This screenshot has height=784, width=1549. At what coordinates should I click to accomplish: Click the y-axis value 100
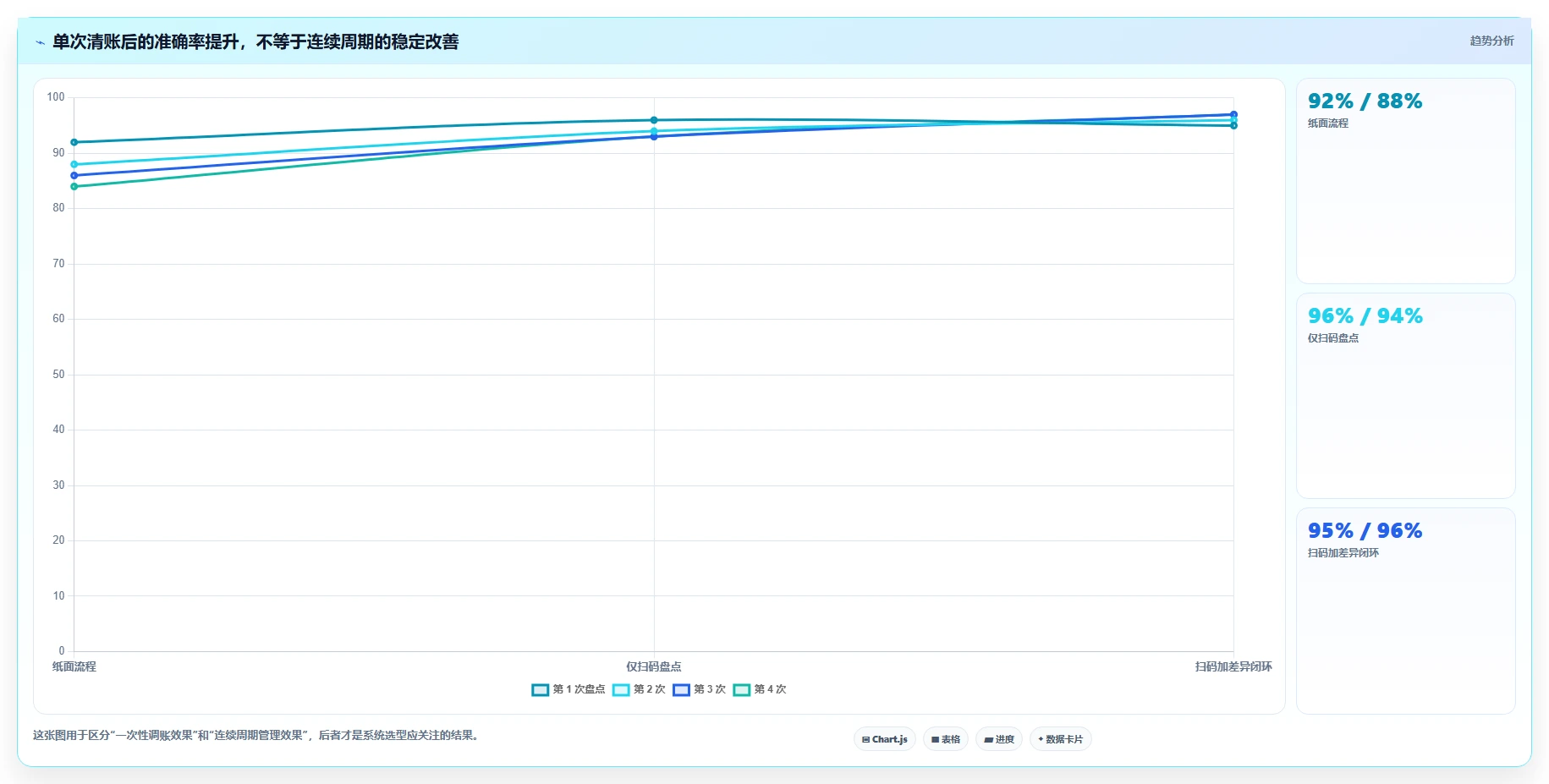(x=56, y=97)
